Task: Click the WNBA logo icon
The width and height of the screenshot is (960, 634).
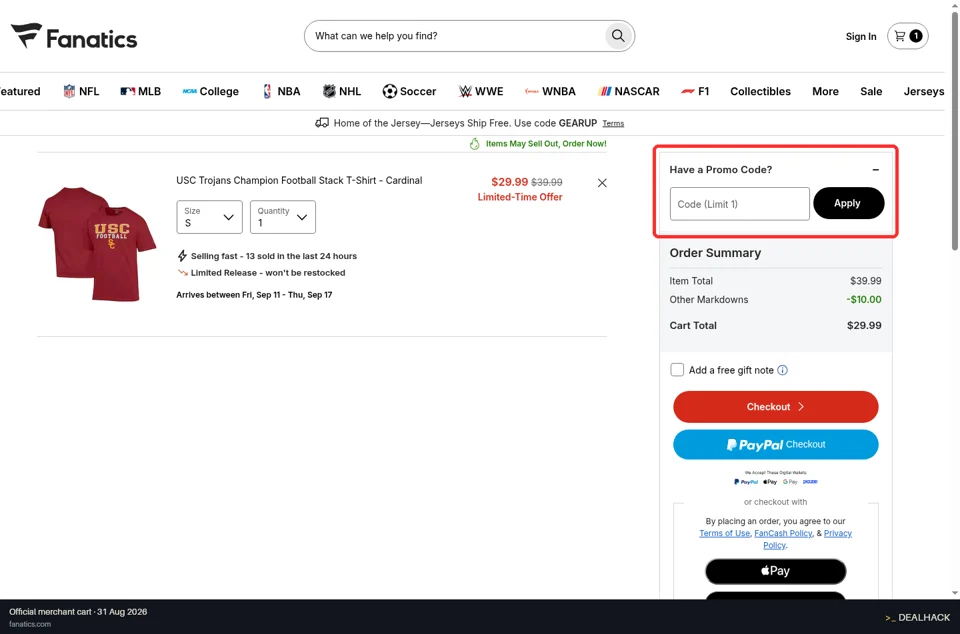Action: 531,91
